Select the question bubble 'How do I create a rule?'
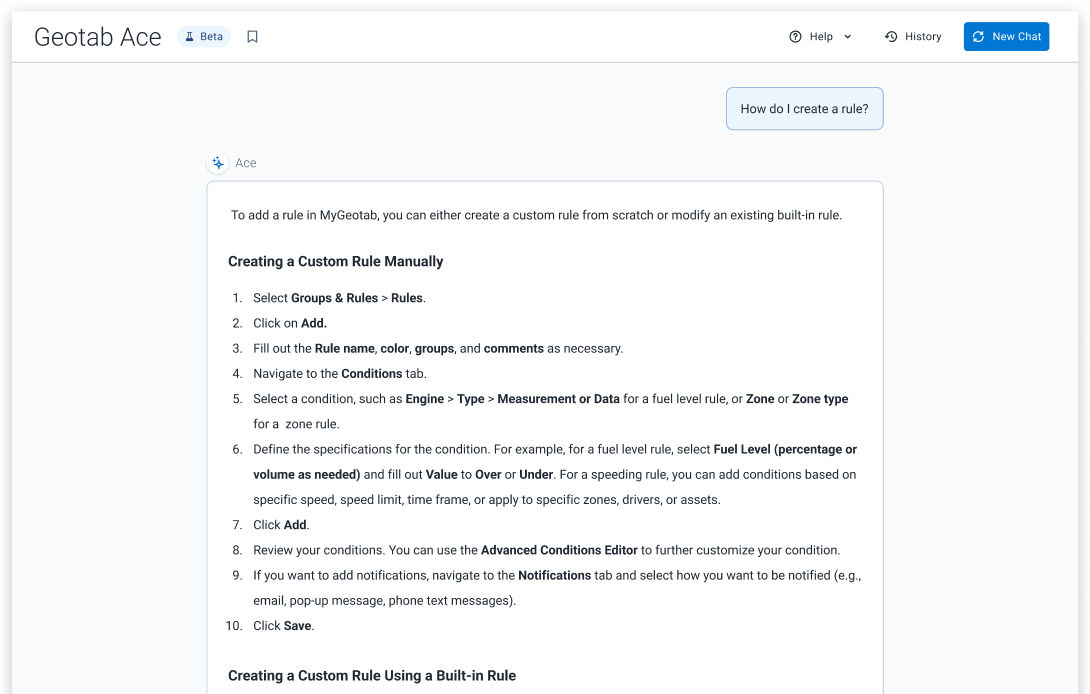Viewport: 1090px width, 694px height. pyautogui.click(x=804, y=108)
